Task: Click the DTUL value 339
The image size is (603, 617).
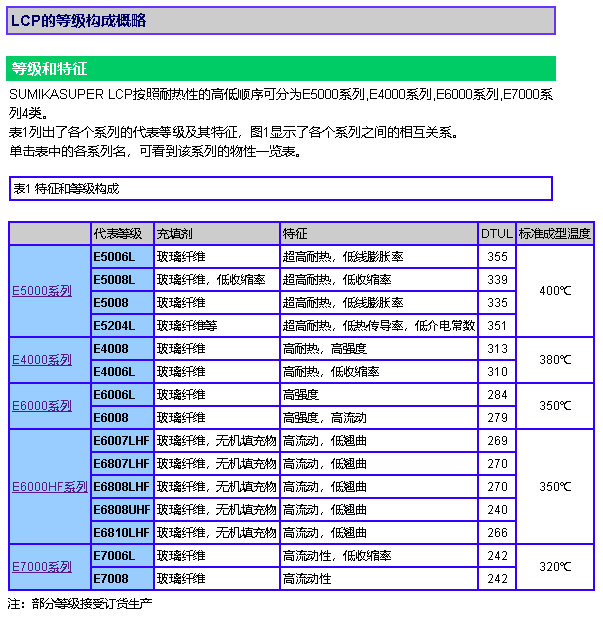Action: (x=497, y=280)
